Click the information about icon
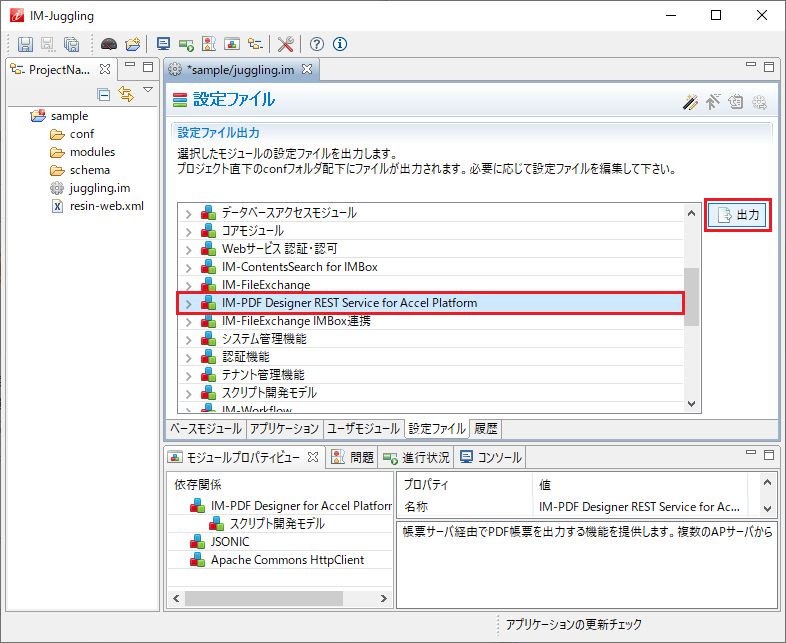Screen dimensions: 786x643 (340, 44)
